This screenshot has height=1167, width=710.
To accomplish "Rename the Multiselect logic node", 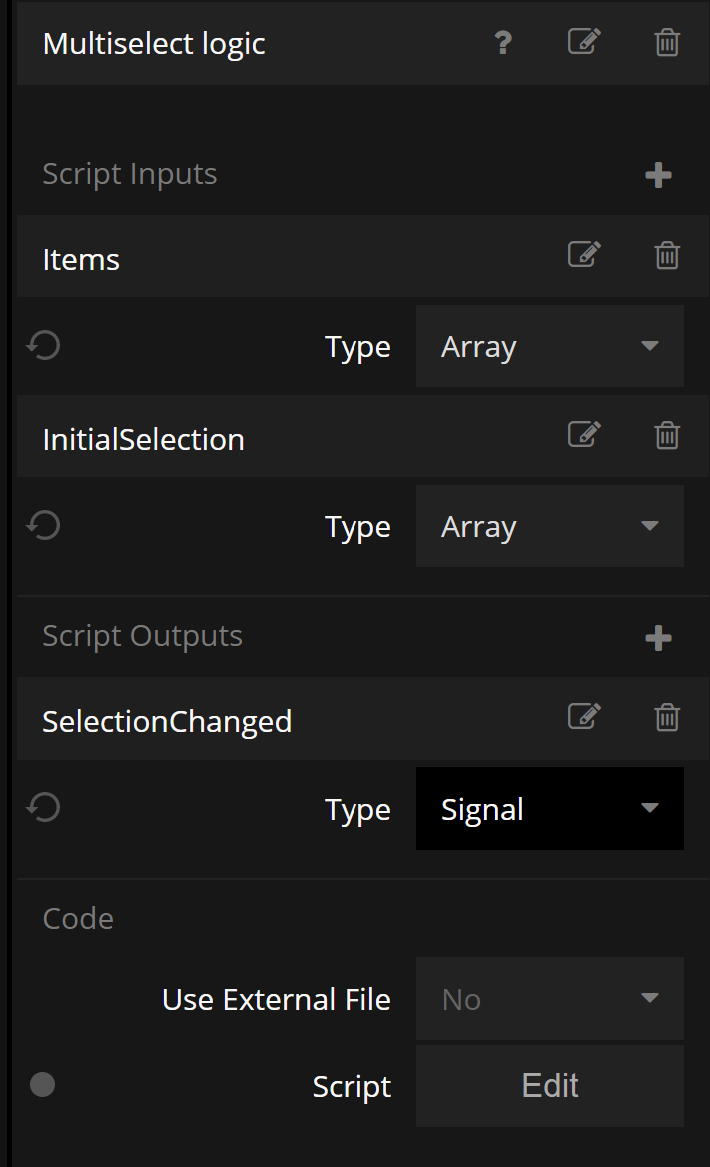I will tap(584, 42).
